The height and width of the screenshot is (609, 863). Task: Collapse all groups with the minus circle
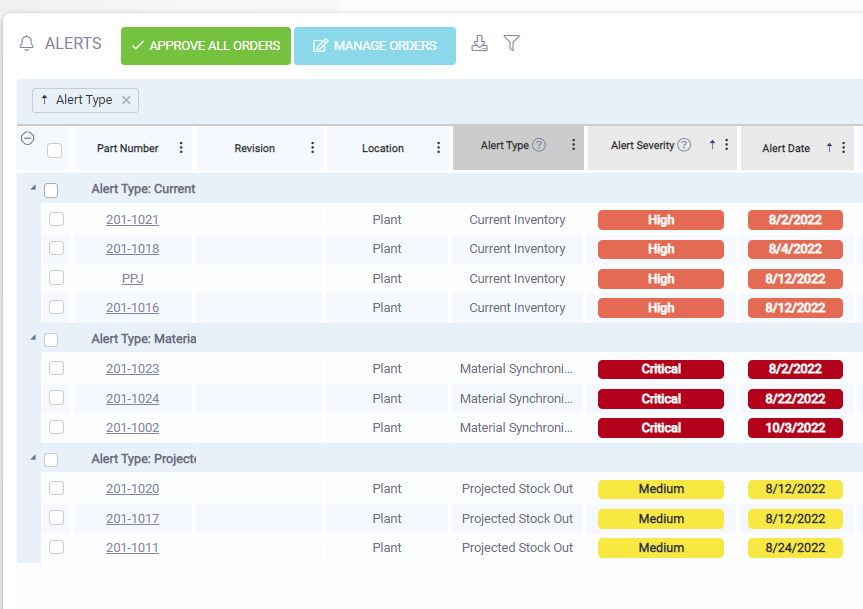(x=28, y=138)
